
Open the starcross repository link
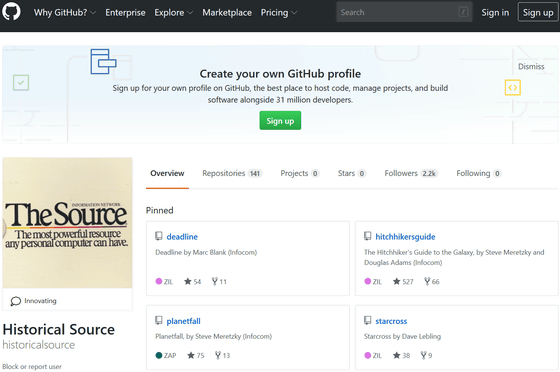(391, 321)
